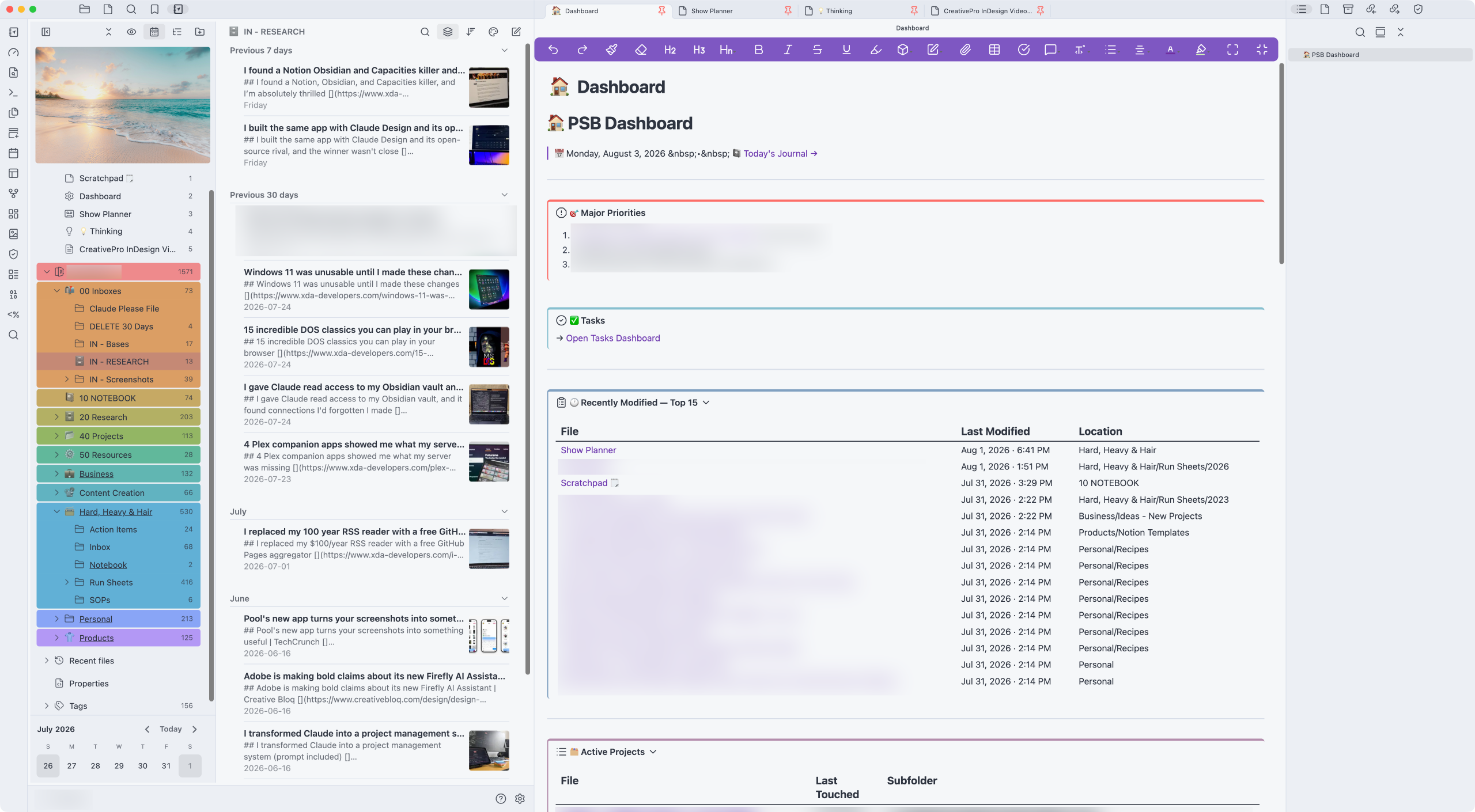Select the outline tab in right sidebar
This screenshot has width=1475, height=812.
point(1302,9)
